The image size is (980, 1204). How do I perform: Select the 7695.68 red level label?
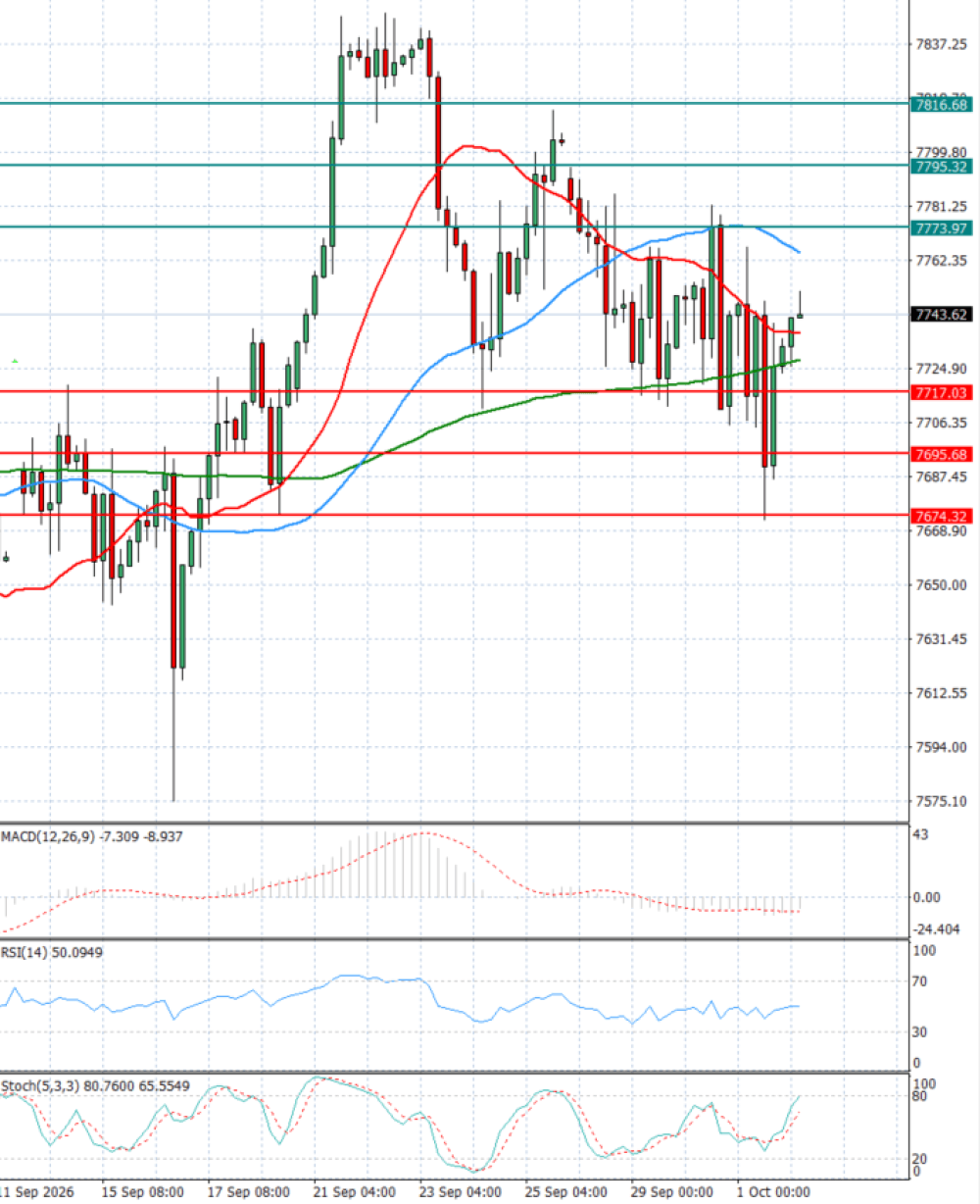pos(941,454)
